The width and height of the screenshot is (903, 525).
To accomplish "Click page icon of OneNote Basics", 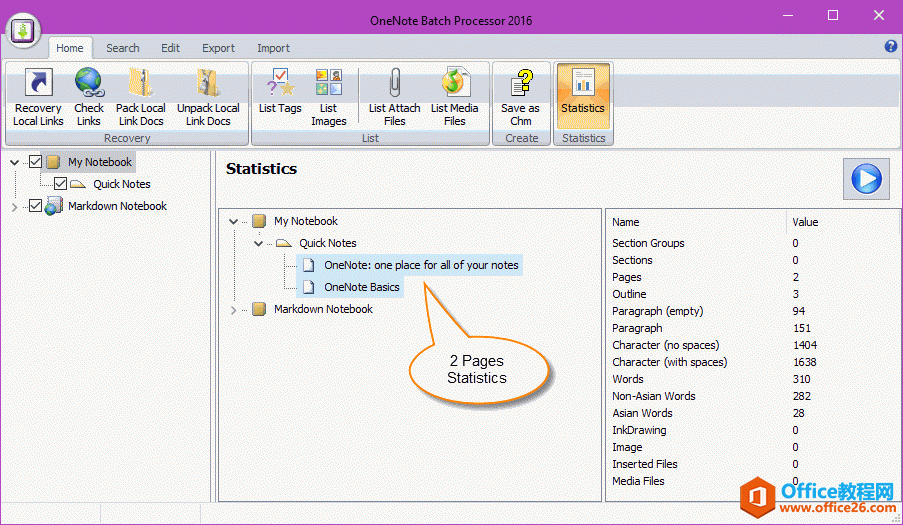I will (309, 287).
